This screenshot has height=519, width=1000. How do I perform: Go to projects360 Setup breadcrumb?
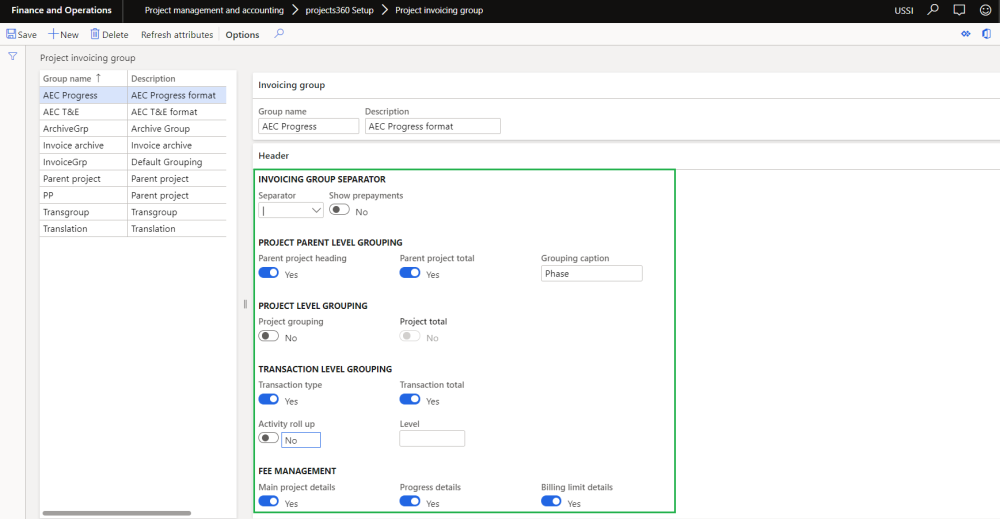coord(339,10)
